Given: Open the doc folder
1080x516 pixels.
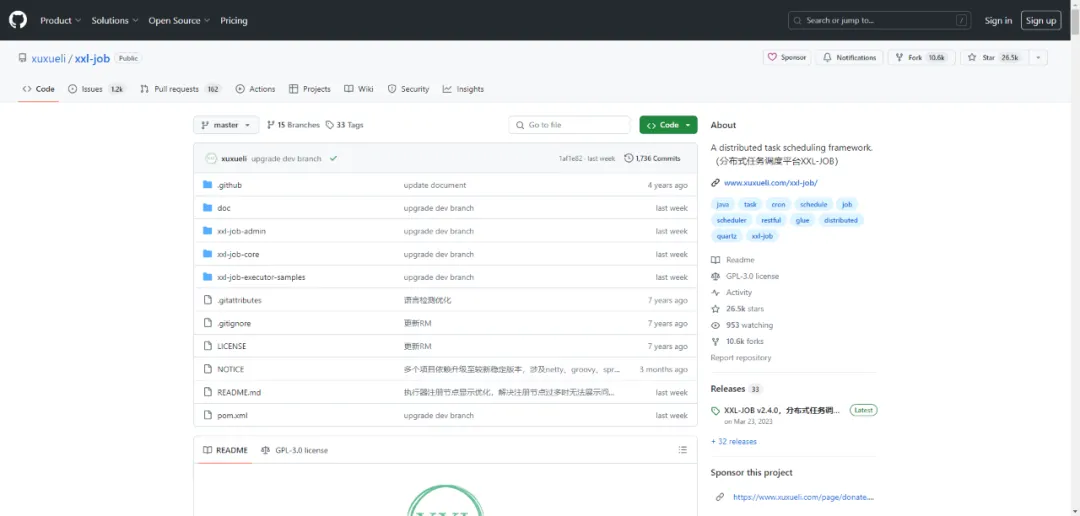Looking at the screenshot, I should (x=224, y=208).
